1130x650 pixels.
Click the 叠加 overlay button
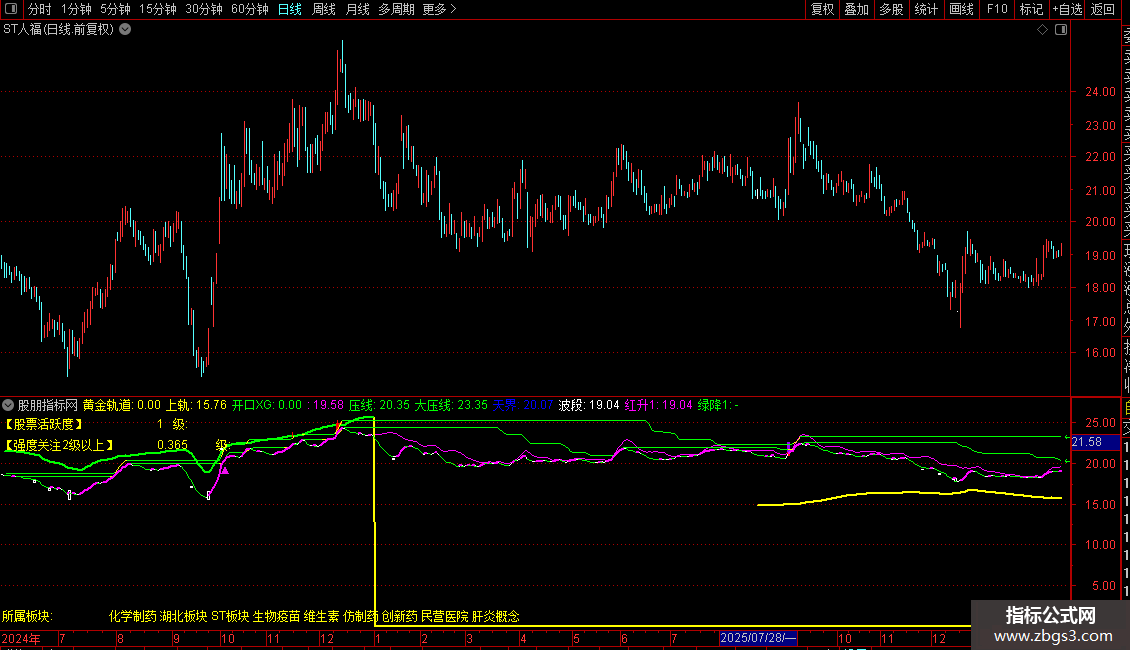click(x=857, y=9)
